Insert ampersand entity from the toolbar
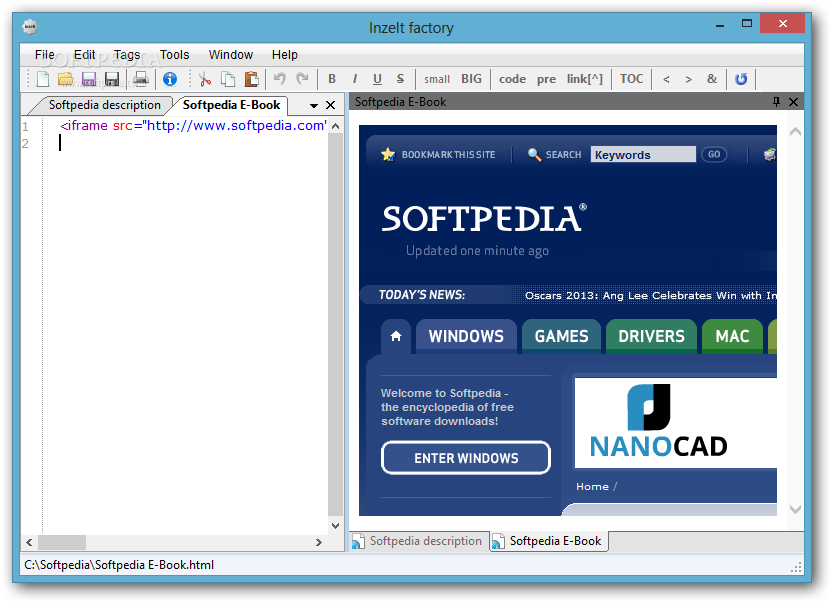This screenshot has height=603, width=832. coord(712,79)
